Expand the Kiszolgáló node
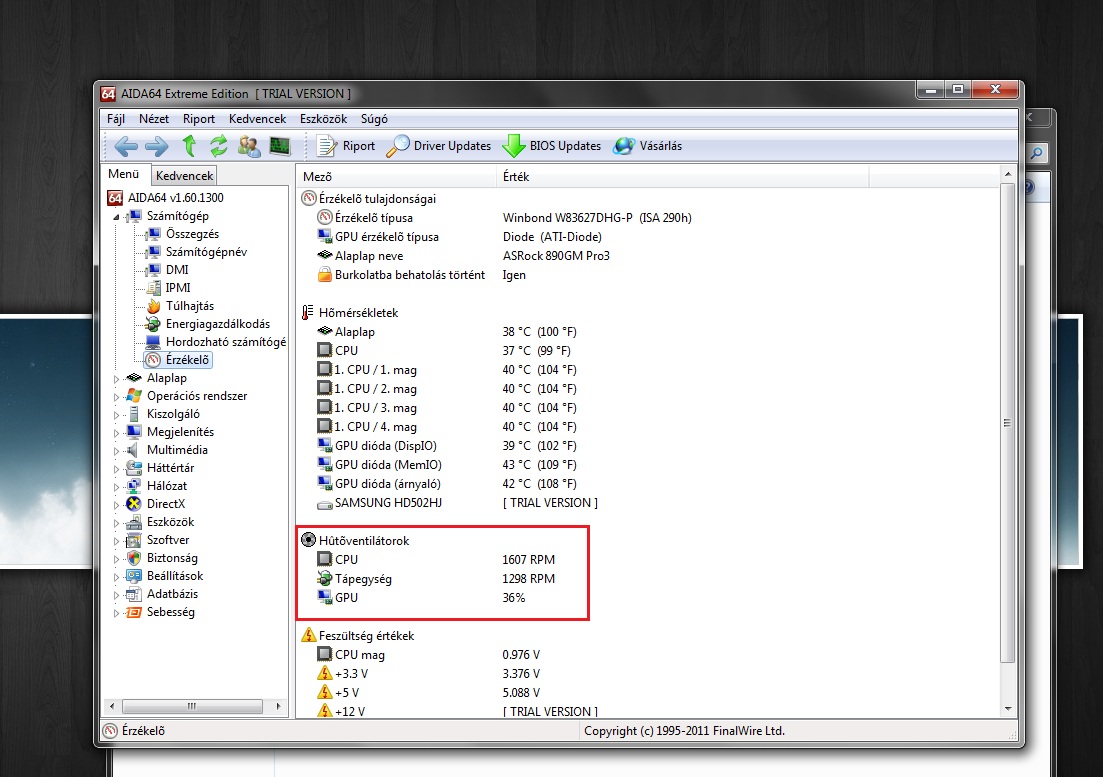 pyautogui.click(x=116, y=415)
